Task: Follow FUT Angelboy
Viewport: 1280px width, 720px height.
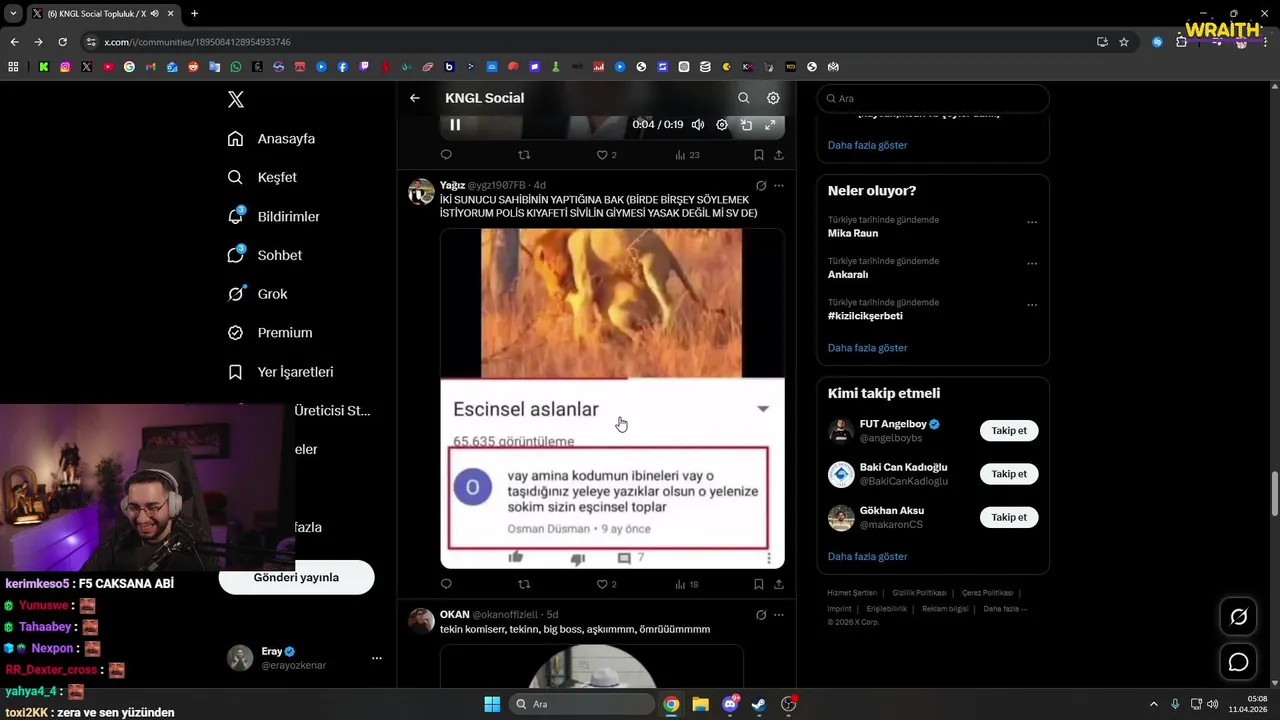Action: [1009, 431]
